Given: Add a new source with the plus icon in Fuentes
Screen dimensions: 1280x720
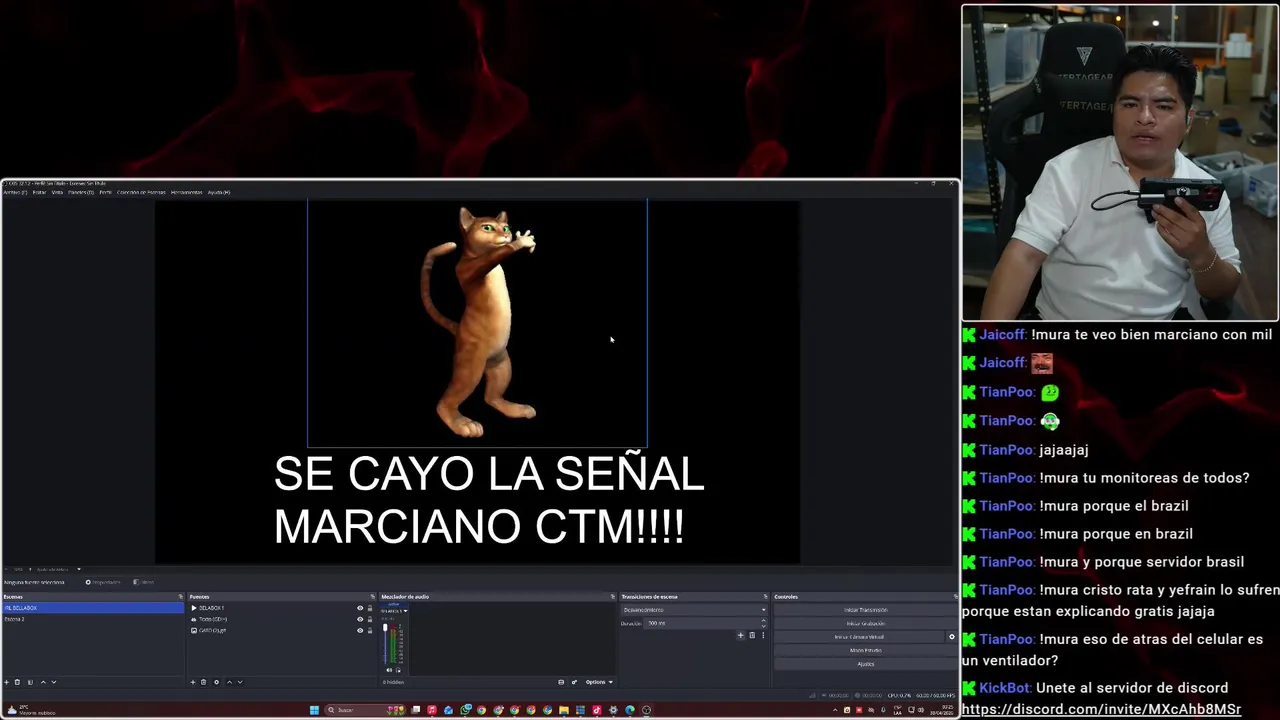Looking at the screenshot, I should [x=193, y=682].
